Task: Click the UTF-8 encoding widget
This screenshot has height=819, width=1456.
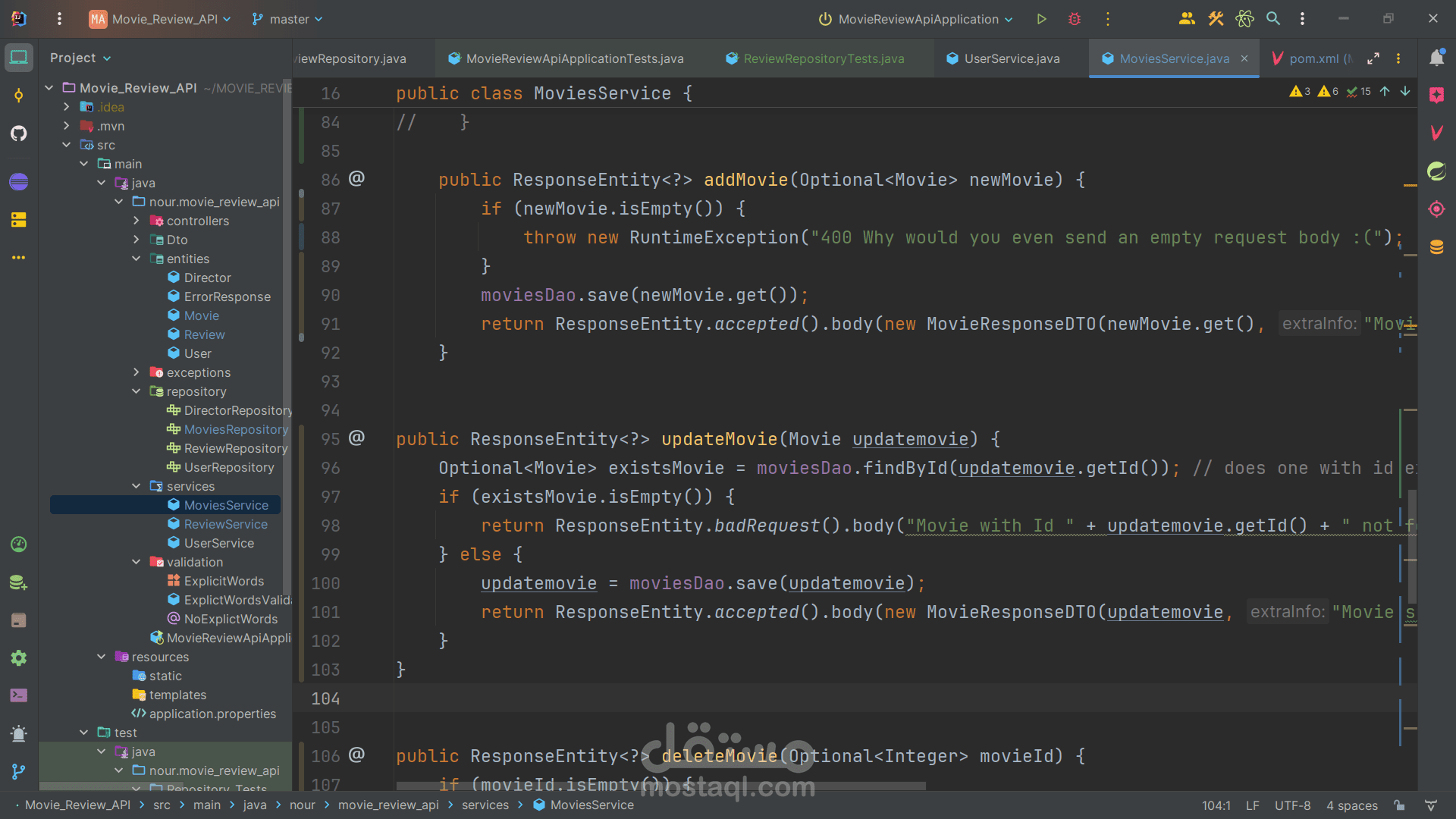Action: (1292, 805)
